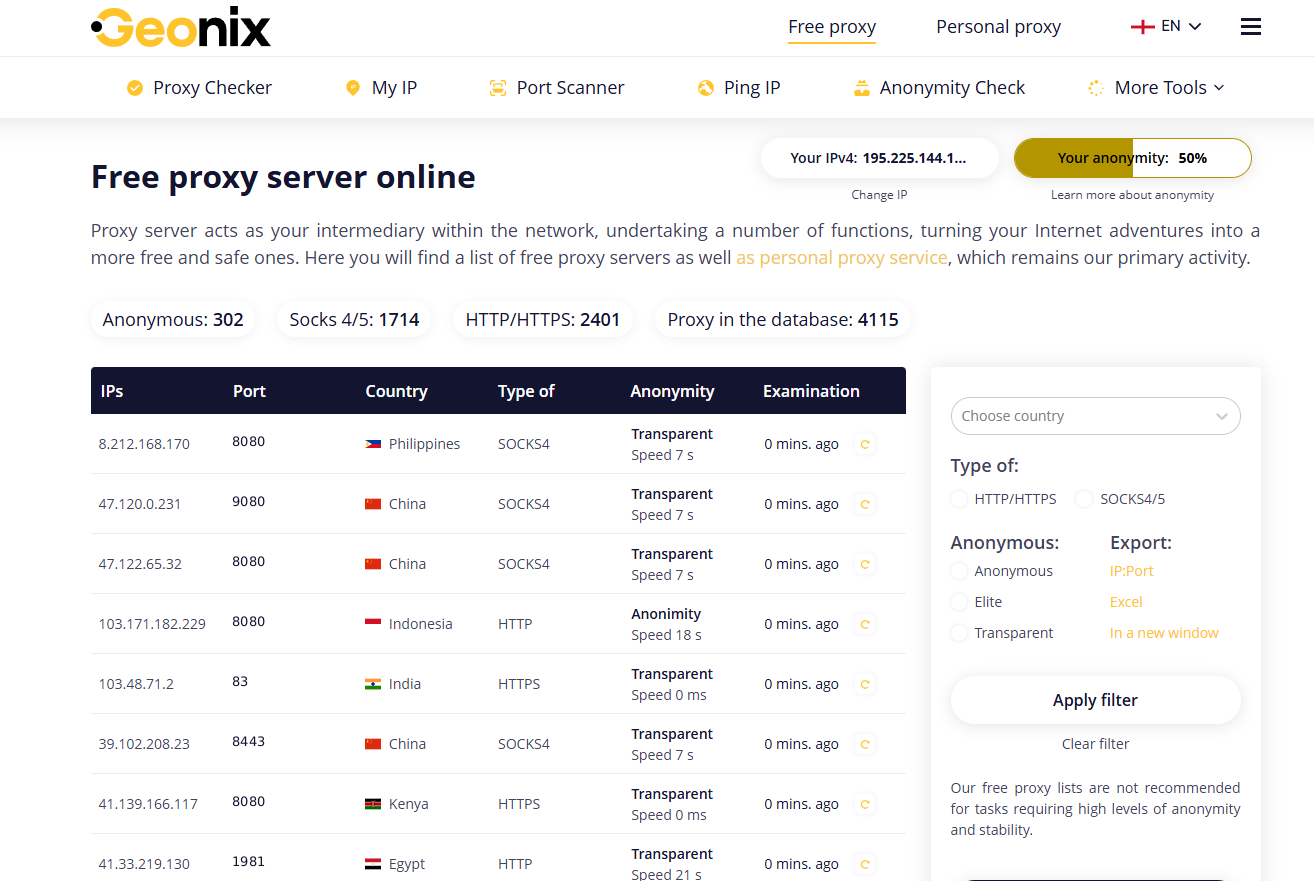
Task: Click the Proxy Checker checkmark icon
Action: 135,88
